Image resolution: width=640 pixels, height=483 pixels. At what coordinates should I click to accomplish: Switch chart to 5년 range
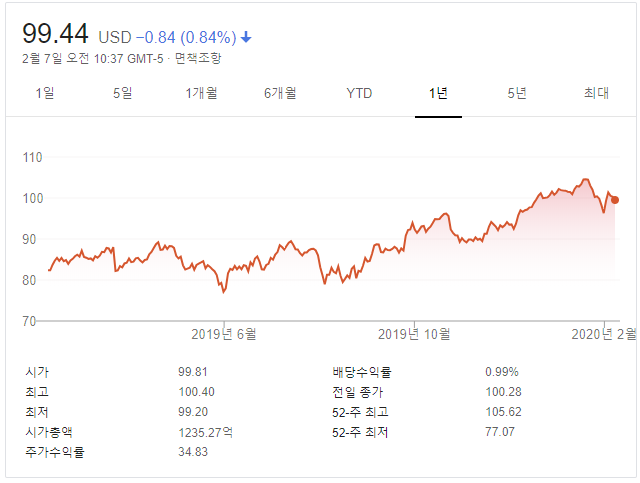point(517,93)
